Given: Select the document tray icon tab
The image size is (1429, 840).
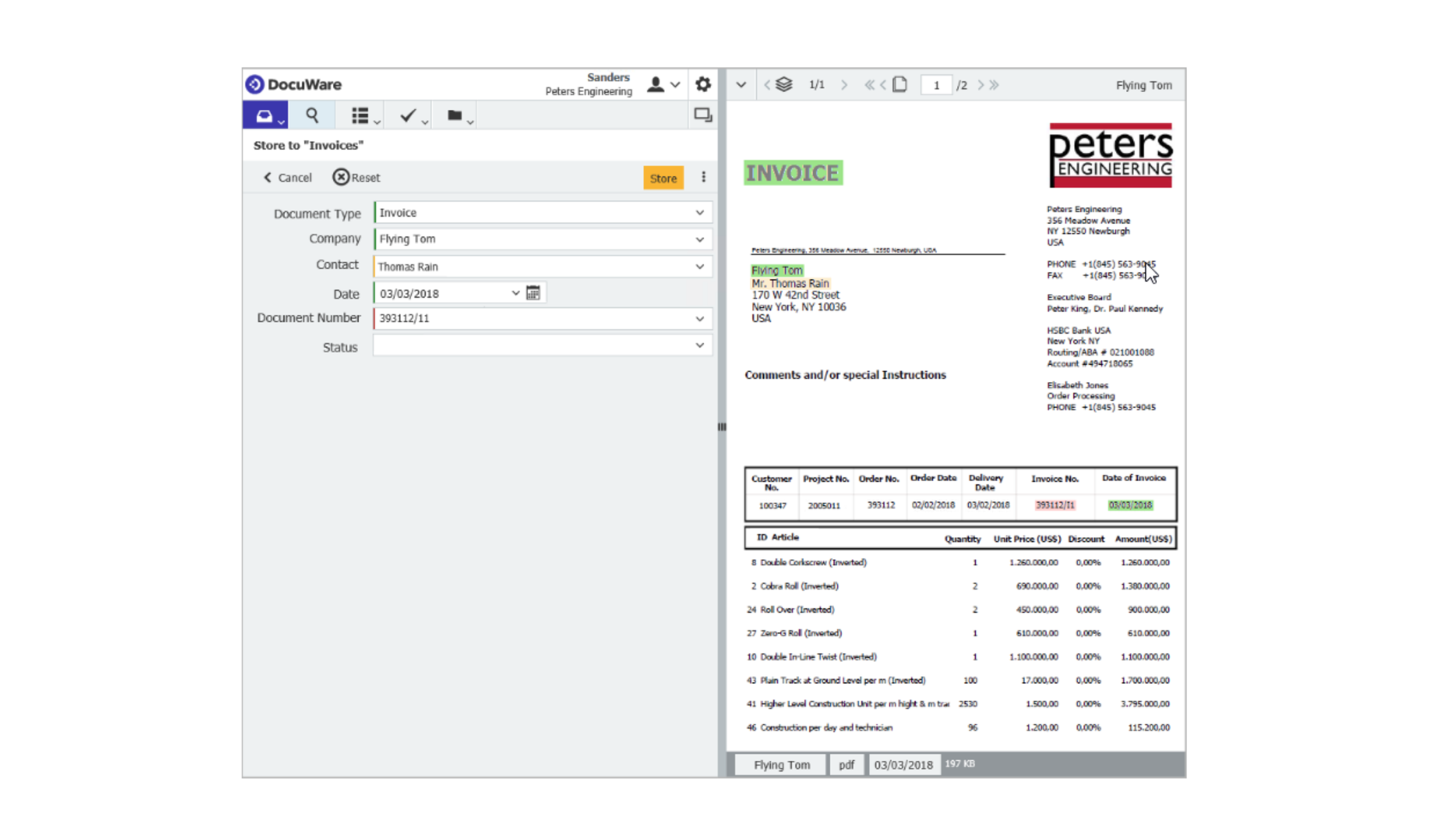Looking at the screenshot, I should 265,116.
